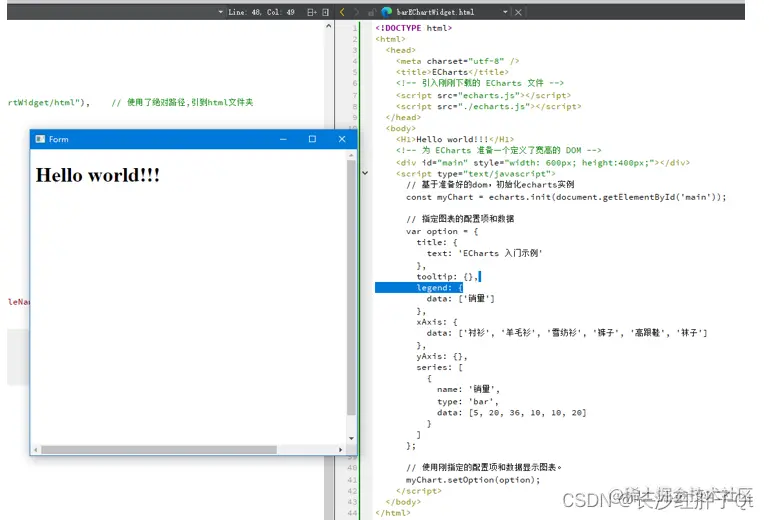Screen dimensions: 769x520
Task: Close the barEChartWidget.html document
Action: tap(518, 12)
